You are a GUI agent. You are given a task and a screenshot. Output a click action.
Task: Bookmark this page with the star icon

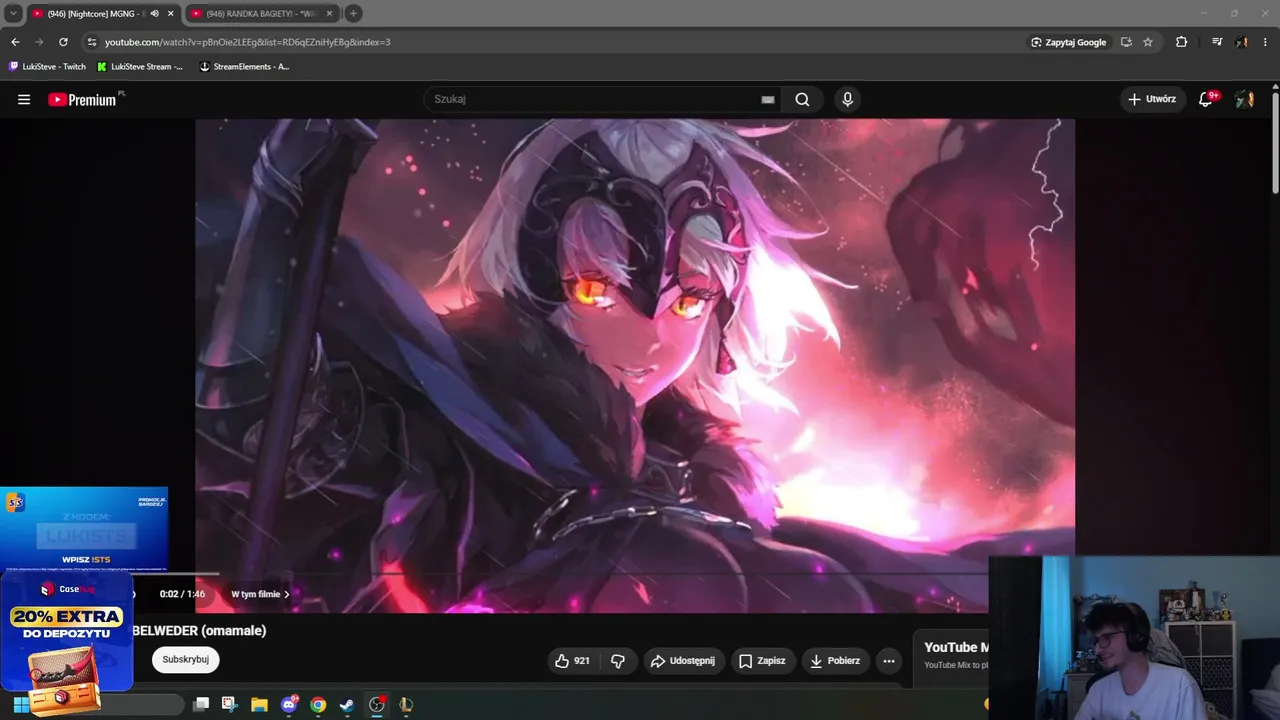click(1148, 42)
